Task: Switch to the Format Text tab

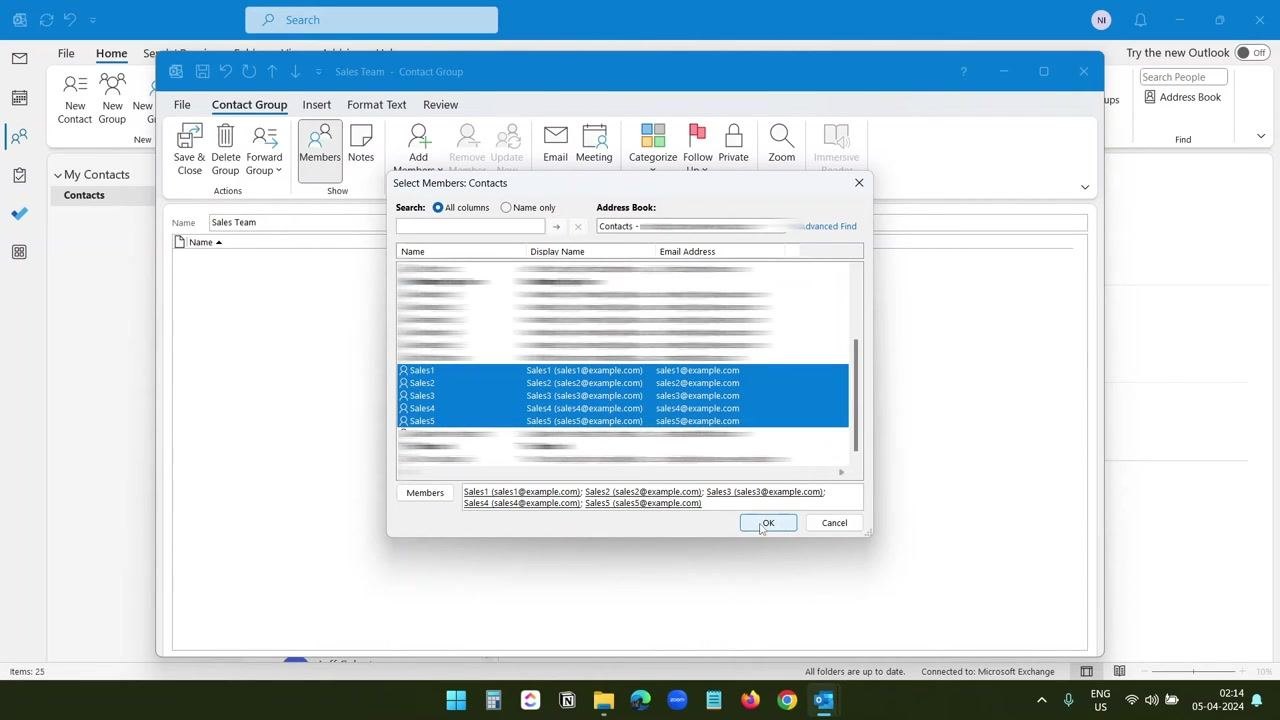Action: [377, 105]
